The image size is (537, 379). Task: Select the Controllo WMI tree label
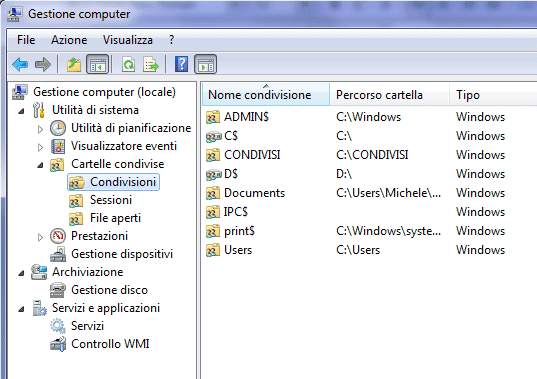click(x=110, y=344)
